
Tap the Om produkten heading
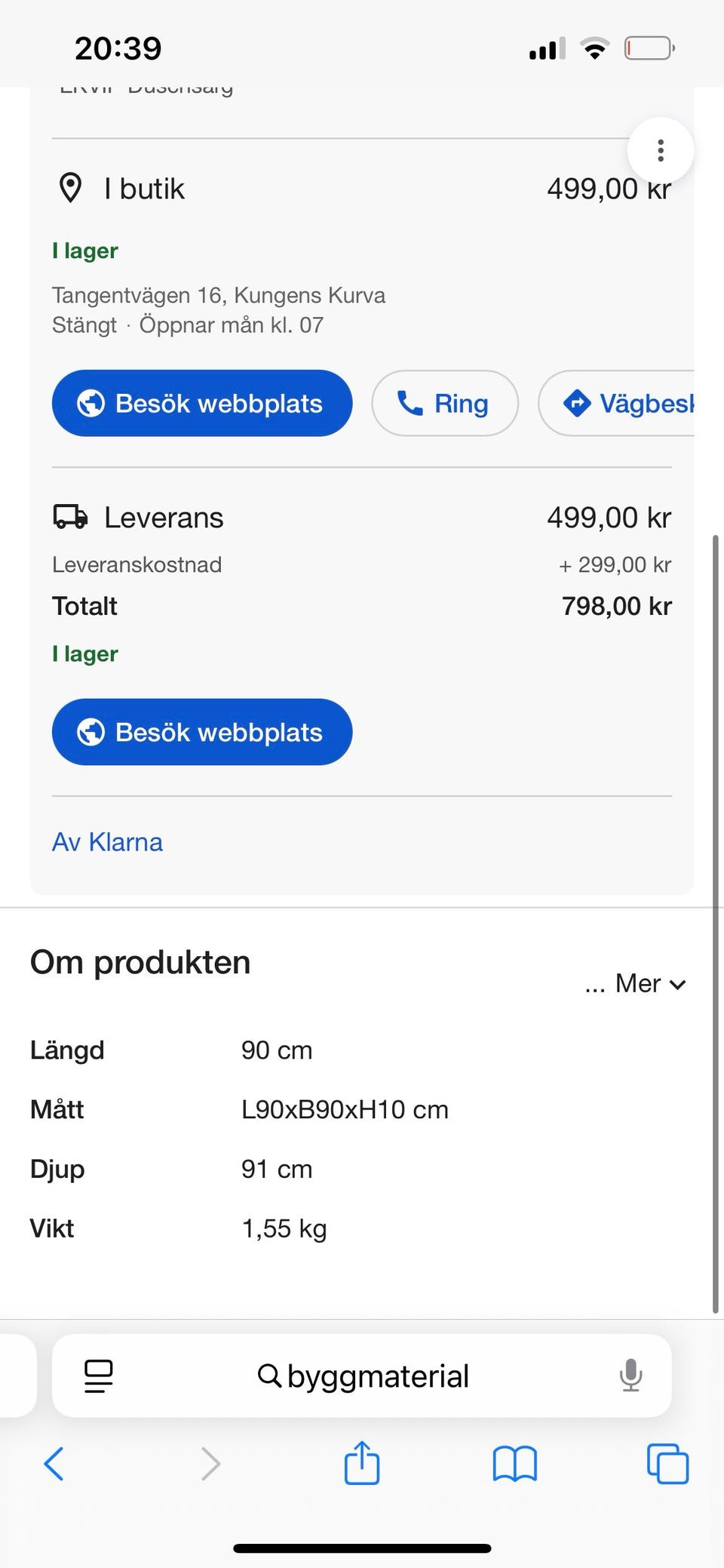(x=140, y=963)
